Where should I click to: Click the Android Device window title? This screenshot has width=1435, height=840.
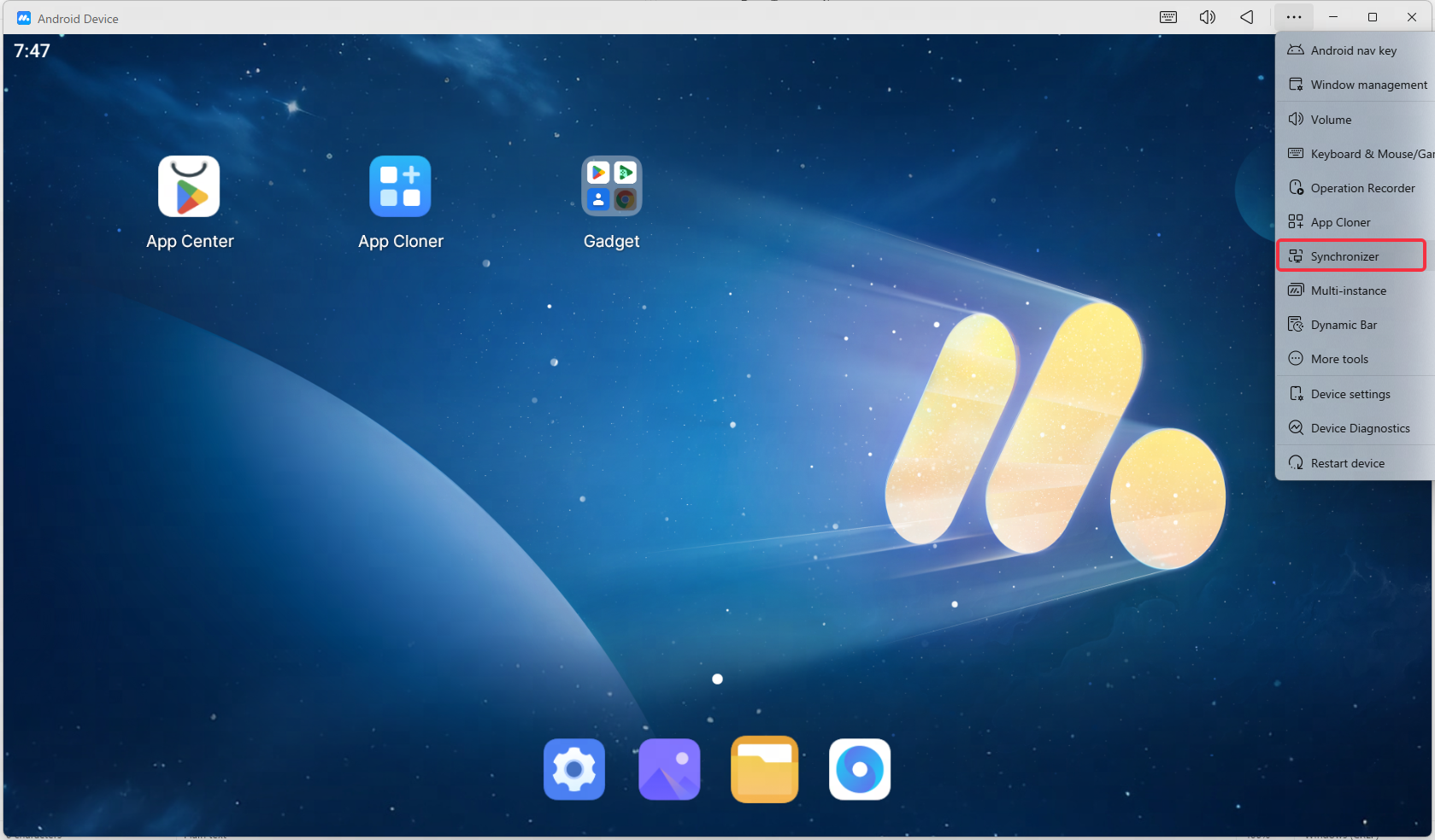pos(78,19)
